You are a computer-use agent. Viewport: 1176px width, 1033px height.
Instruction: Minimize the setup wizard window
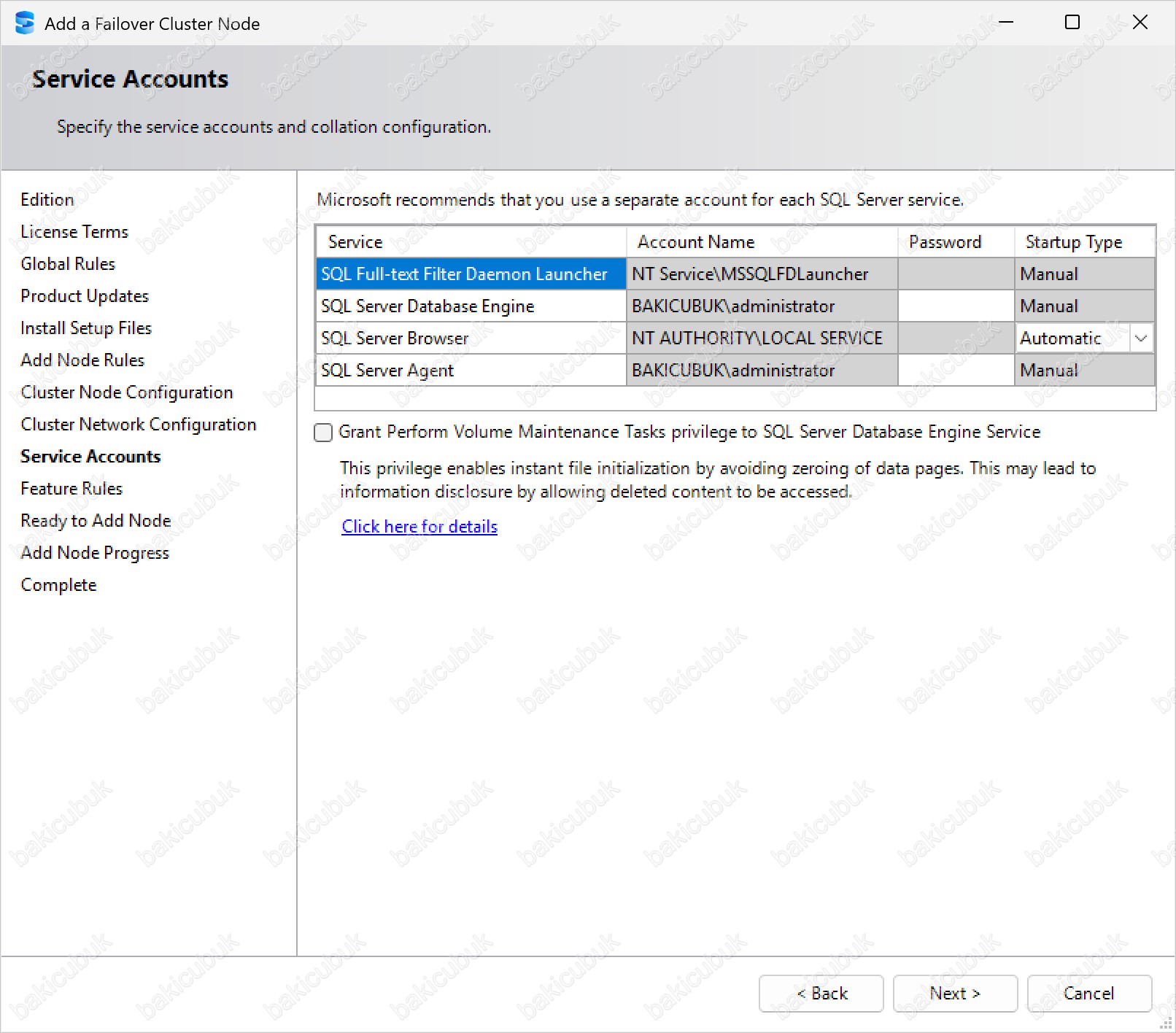pos(1006,23)
